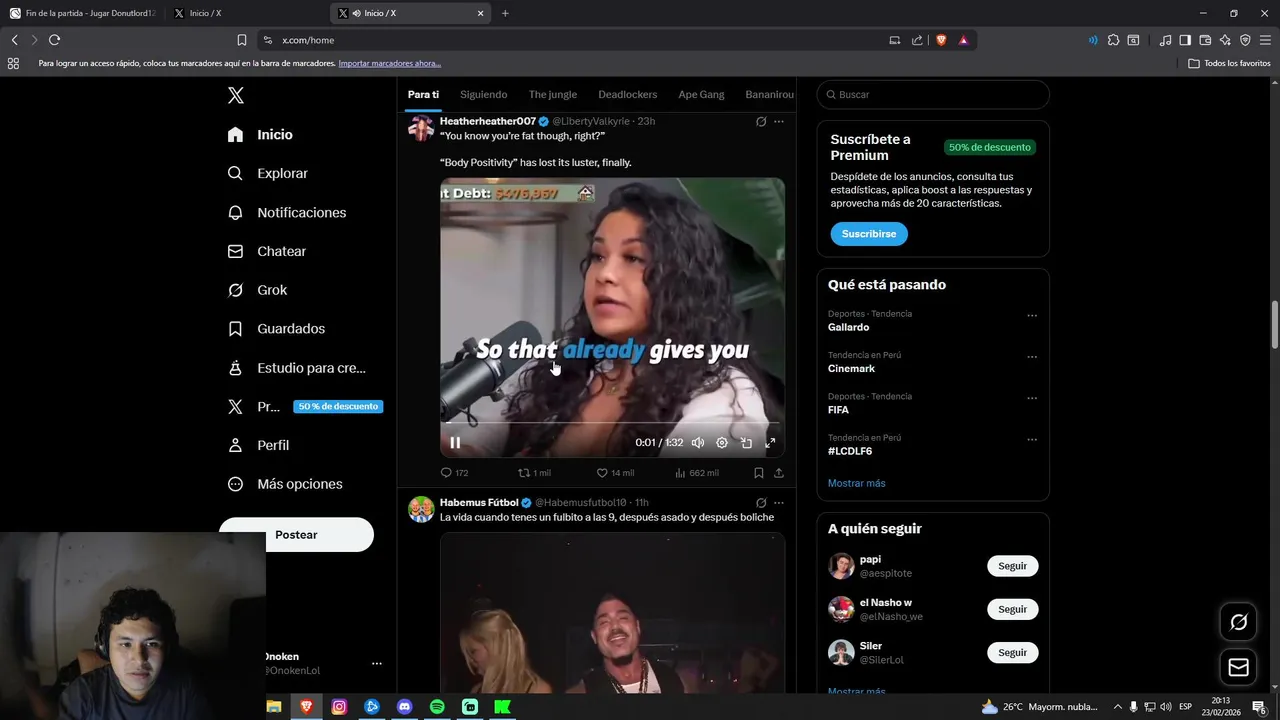Open video settings gear
1280x720 pixels.
722,442
